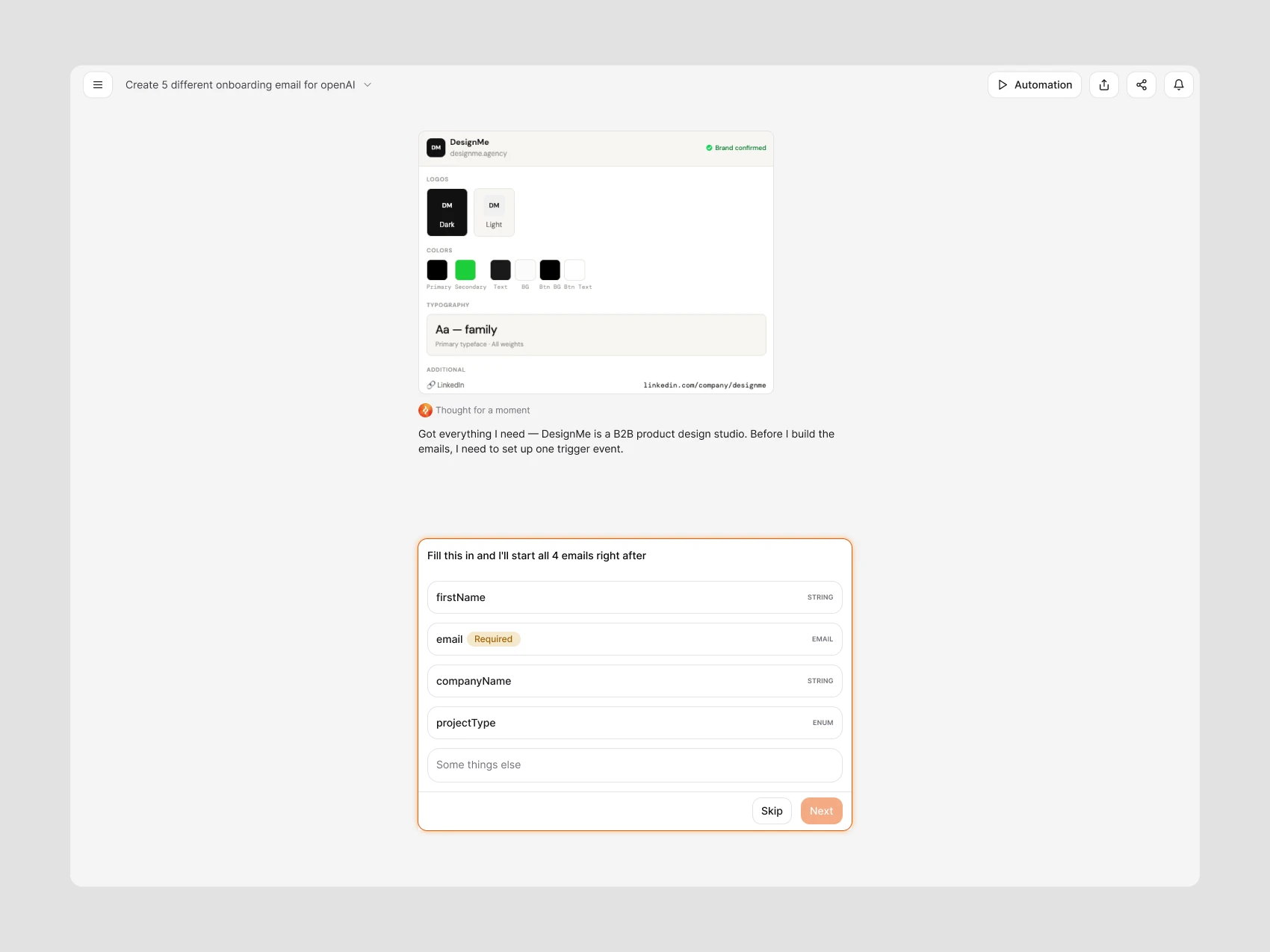
Task: Select the Dark logo variant
Action: (447, 213)
